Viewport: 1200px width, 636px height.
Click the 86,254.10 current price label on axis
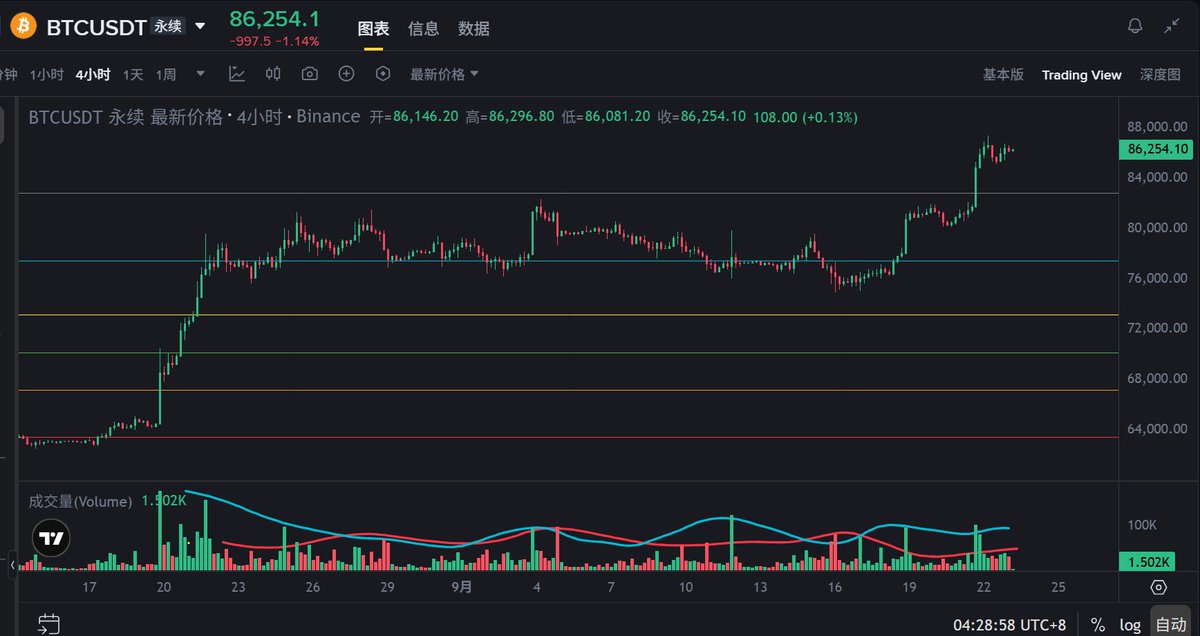pos(1158,149)
